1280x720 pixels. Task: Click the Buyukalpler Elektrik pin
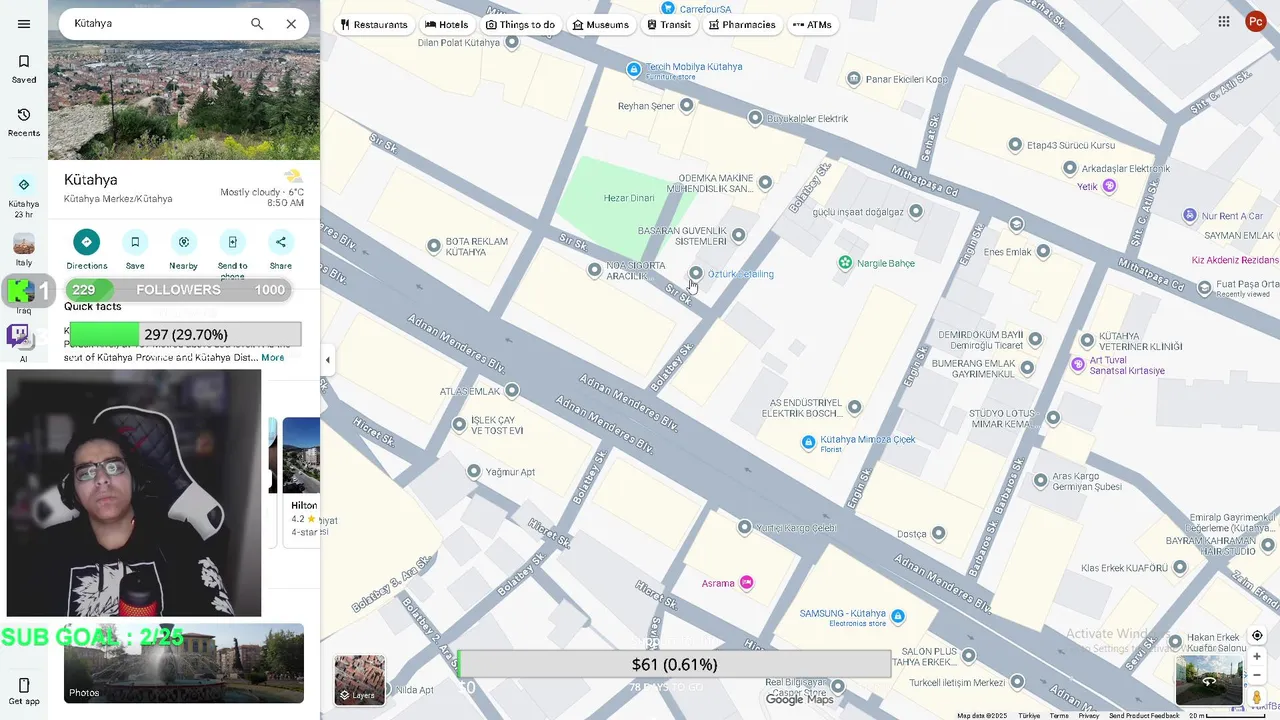(x=755, y=118)
